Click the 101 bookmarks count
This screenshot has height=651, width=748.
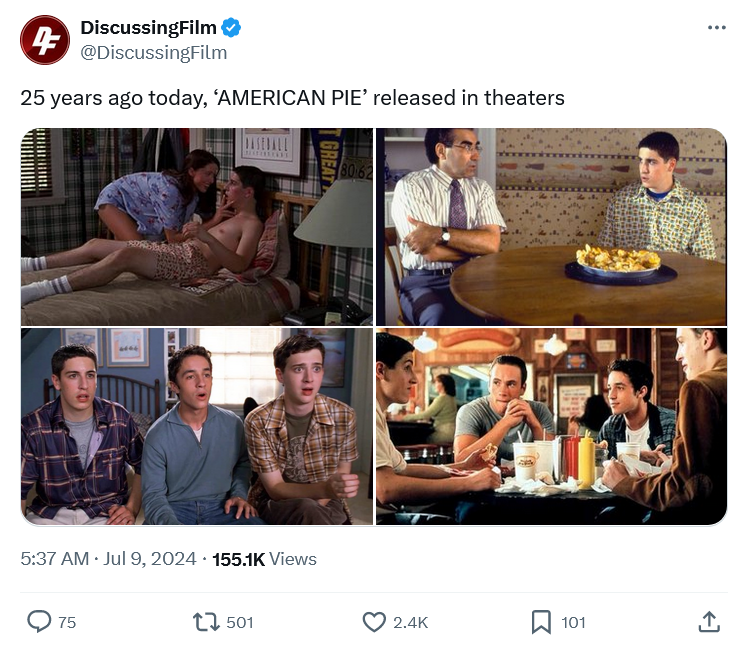coord(573,622)
